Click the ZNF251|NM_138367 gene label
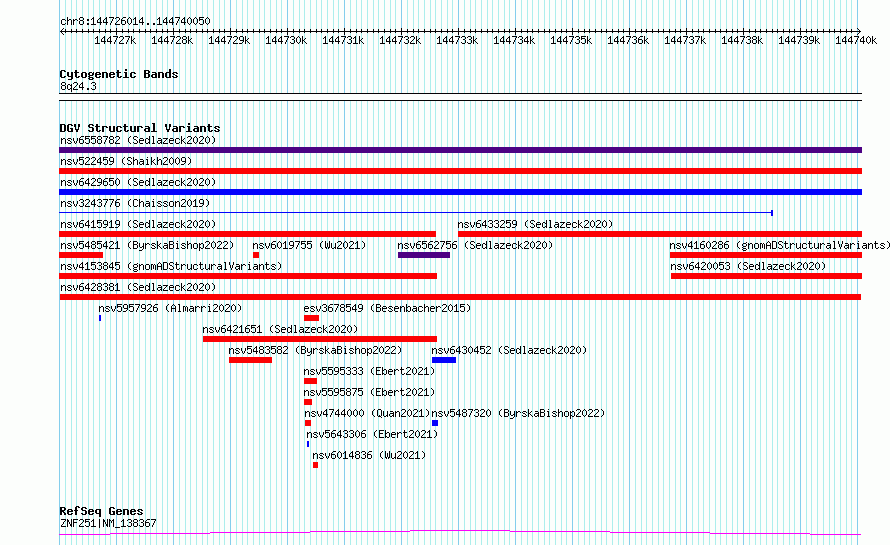 [x=108, y=523]
